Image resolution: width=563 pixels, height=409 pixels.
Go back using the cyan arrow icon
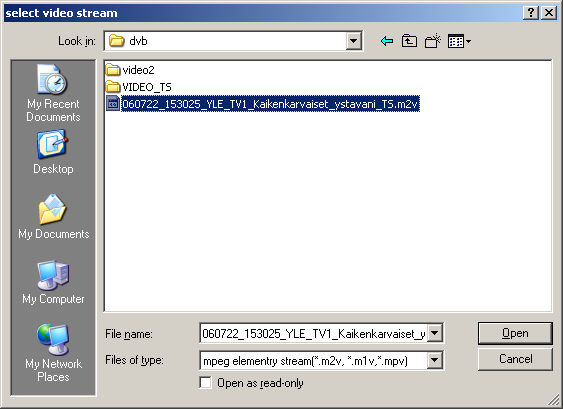pos(387,41)
